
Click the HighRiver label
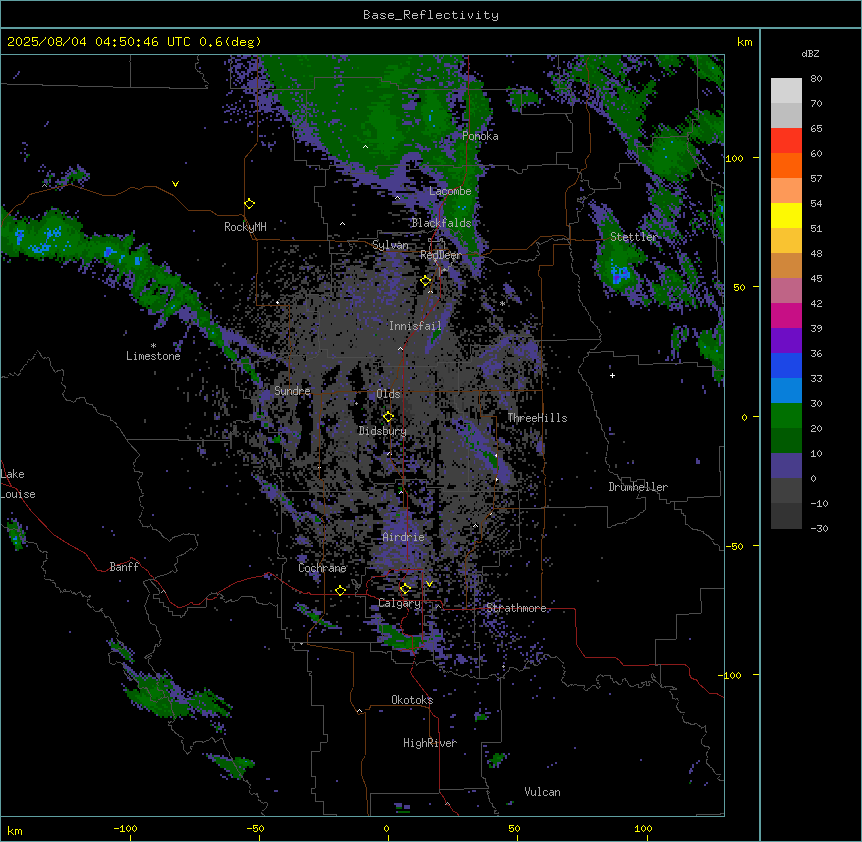(x=430, y=743)
